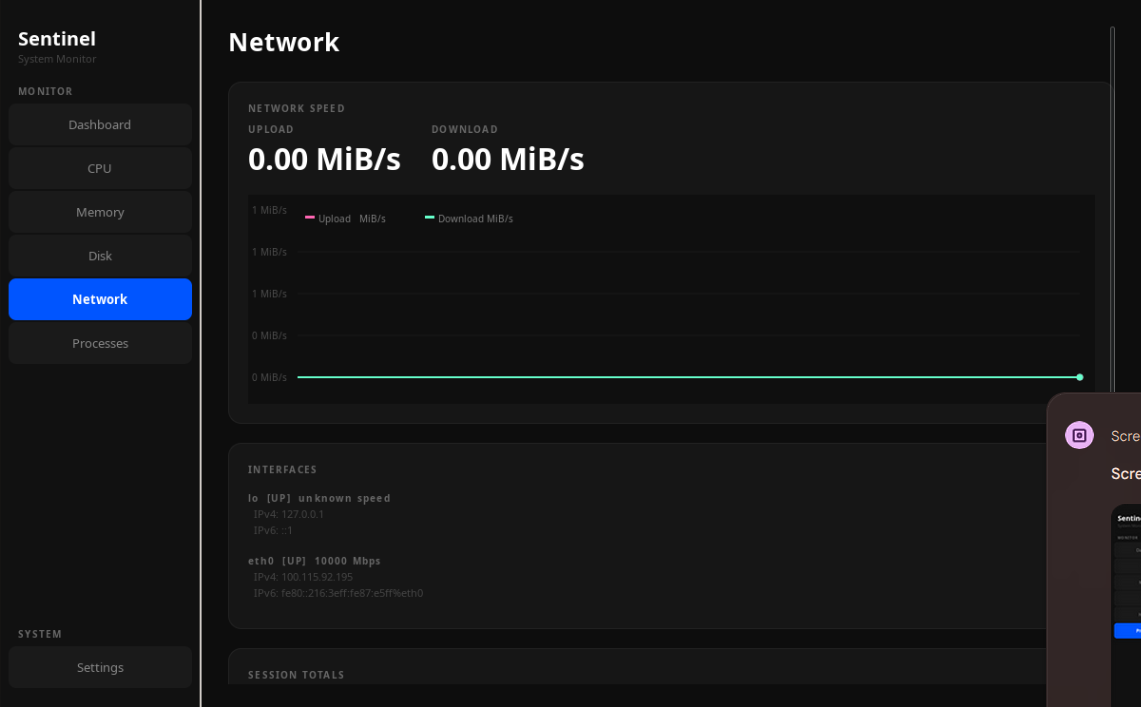The height and width of the screenshot is (707, 1141).
Task: Select the eth0 interface entry
Action: coord(314,560)
